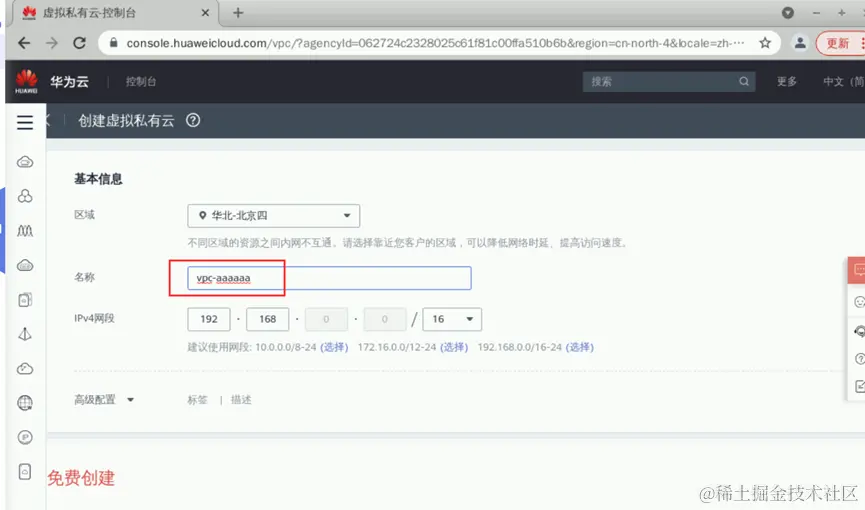Click the first IPv4 octet field 192
This screenshot has width=865, height=510.
coord(209,319)
